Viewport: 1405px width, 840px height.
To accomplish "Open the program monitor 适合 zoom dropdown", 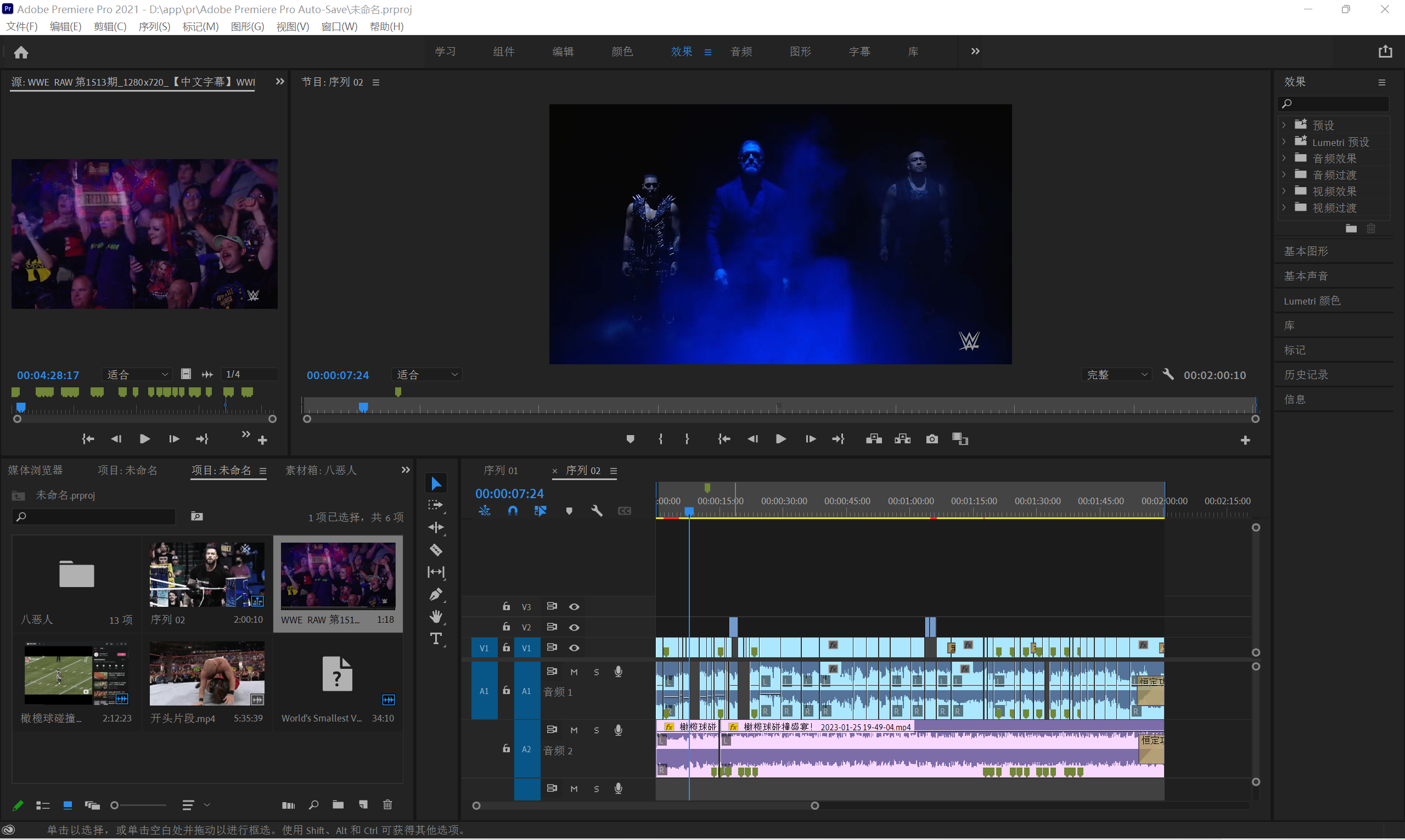I will (427, 375).
